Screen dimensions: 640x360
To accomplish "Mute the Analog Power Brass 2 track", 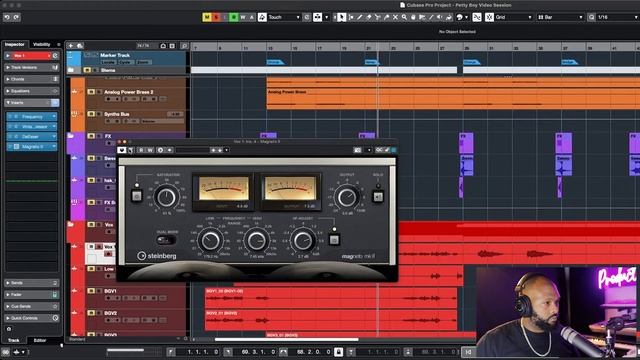I will pyautogui.click(x=91, y=92).
